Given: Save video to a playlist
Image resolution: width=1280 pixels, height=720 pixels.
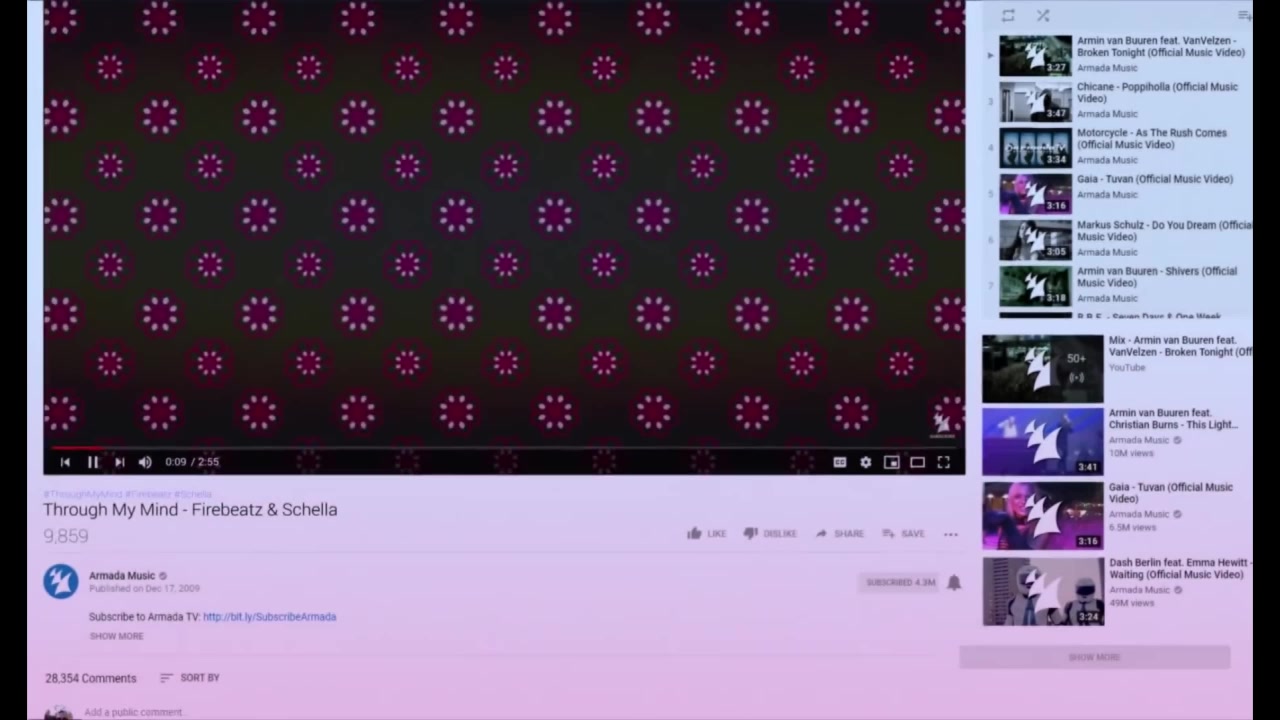Looking at the screenshot, I should tap(903, 534).
